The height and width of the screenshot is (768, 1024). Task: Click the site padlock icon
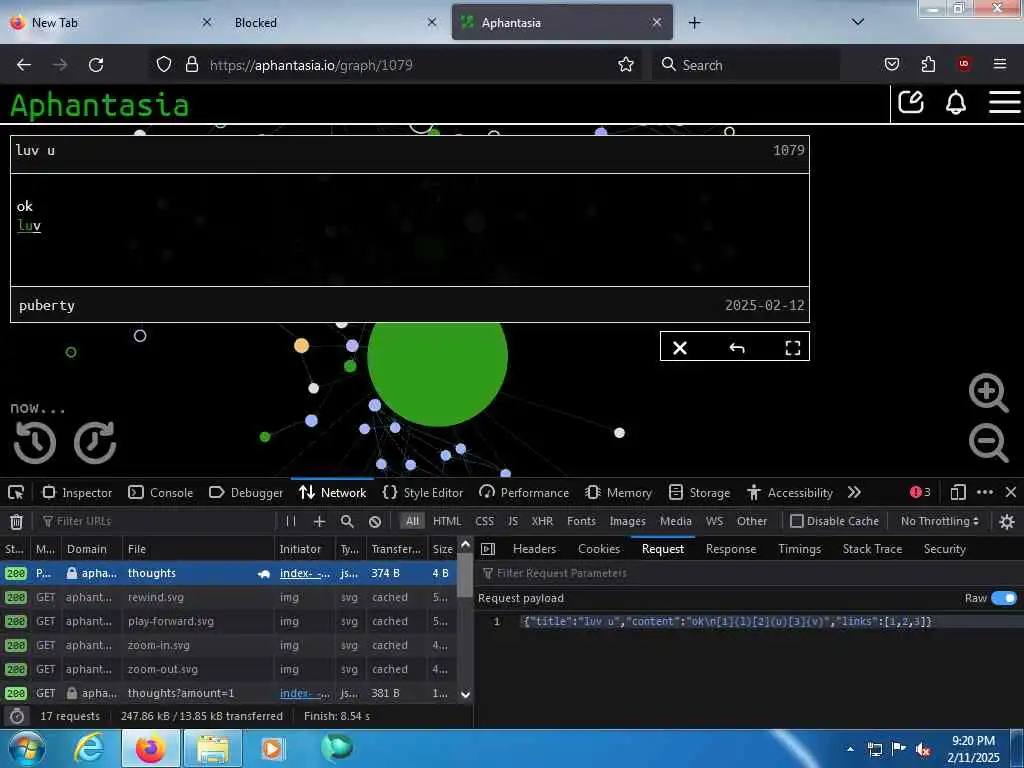[x=191, y=65]
